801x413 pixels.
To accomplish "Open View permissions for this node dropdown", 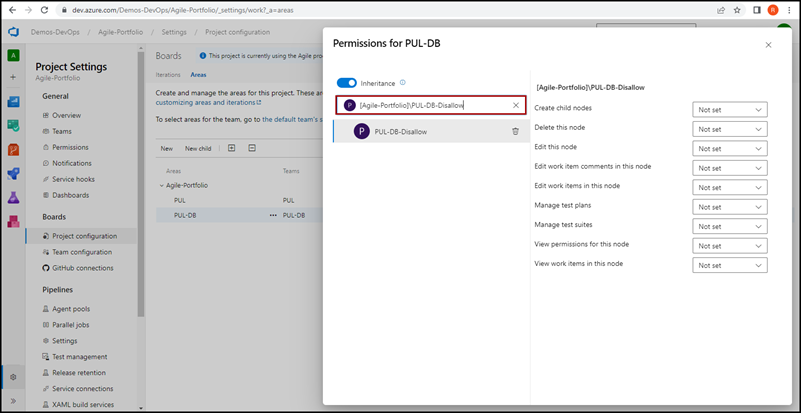I will [730, 245].
